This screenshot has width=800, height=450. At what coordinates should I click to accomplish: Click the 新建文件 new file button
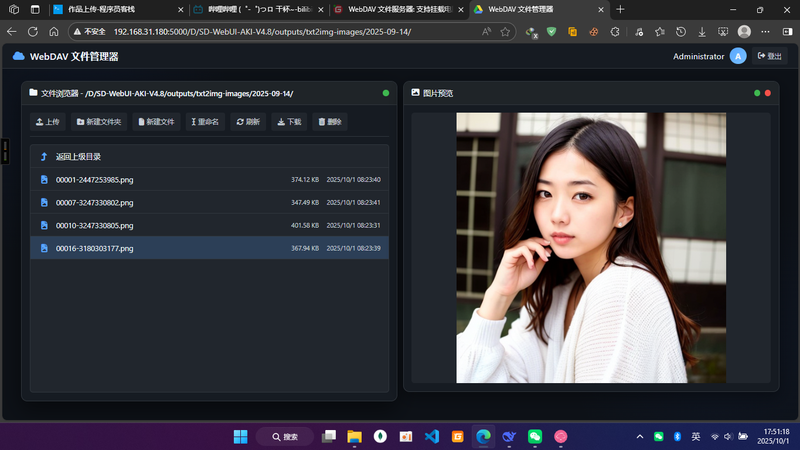coord(157,122)
